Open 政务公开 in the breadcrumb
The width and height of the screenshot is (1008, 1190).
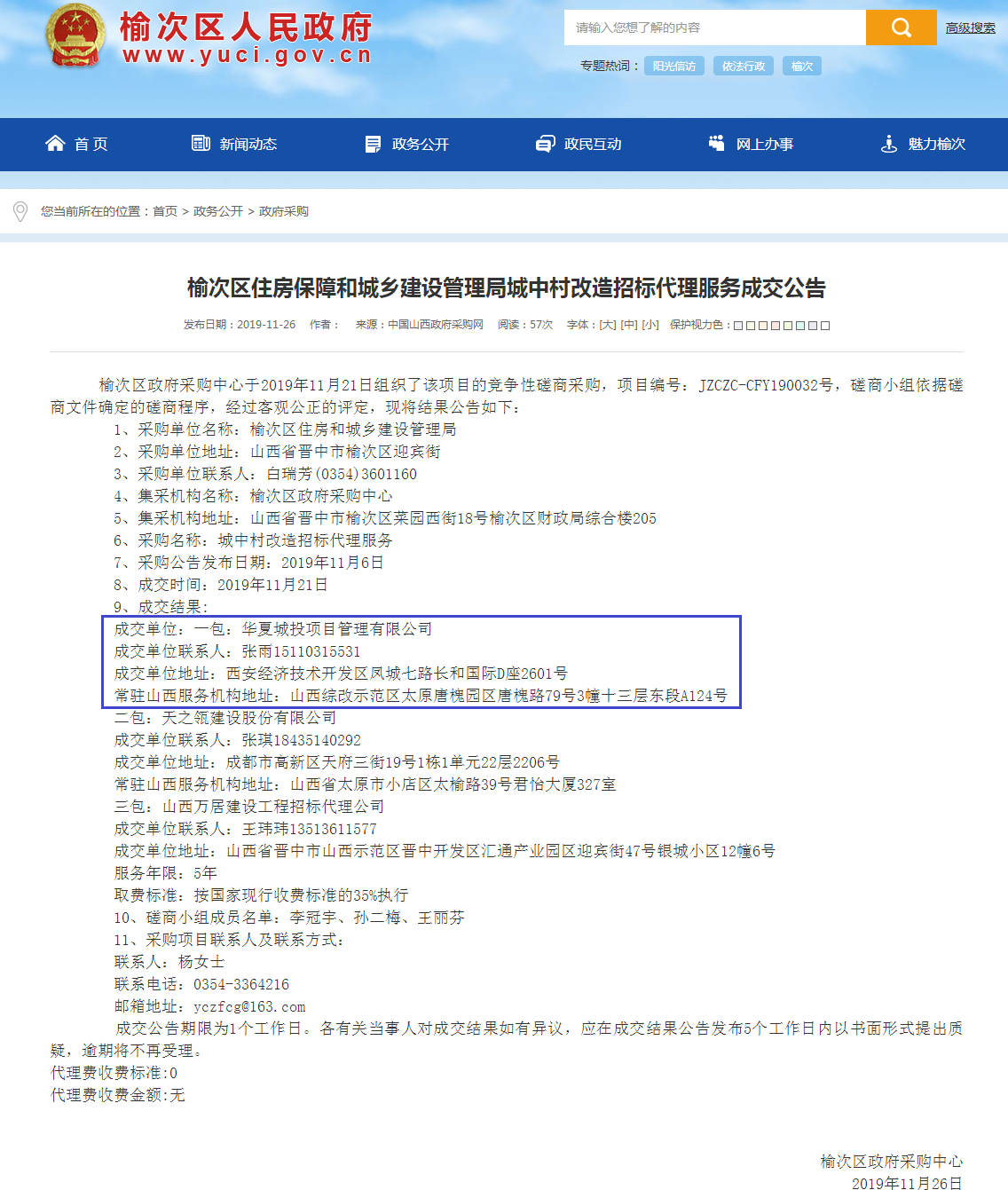218,211
